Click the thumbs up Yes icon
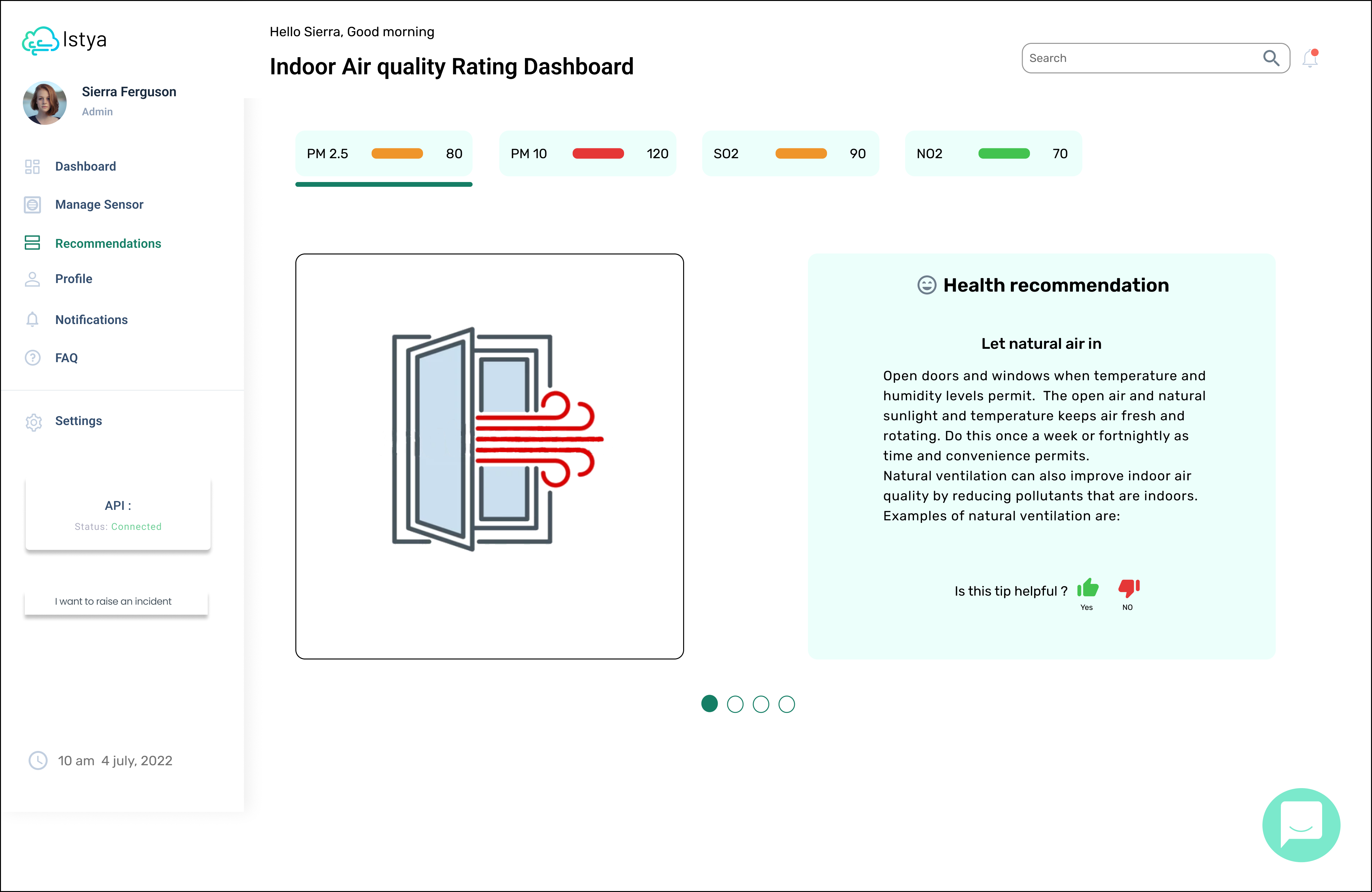Screen dimensions: 1372x892 (1088, 588)
